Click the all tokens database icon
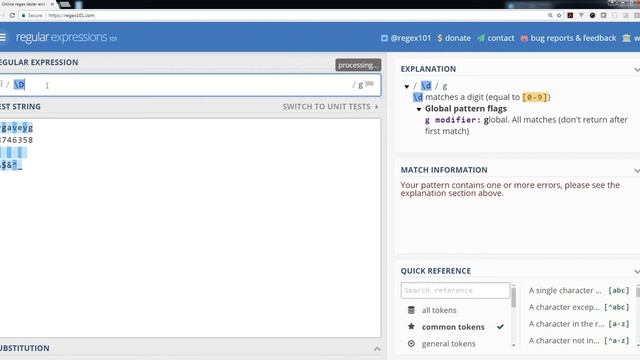The width and height of the screenshot is (640, 360). click(x=411, y=310)
